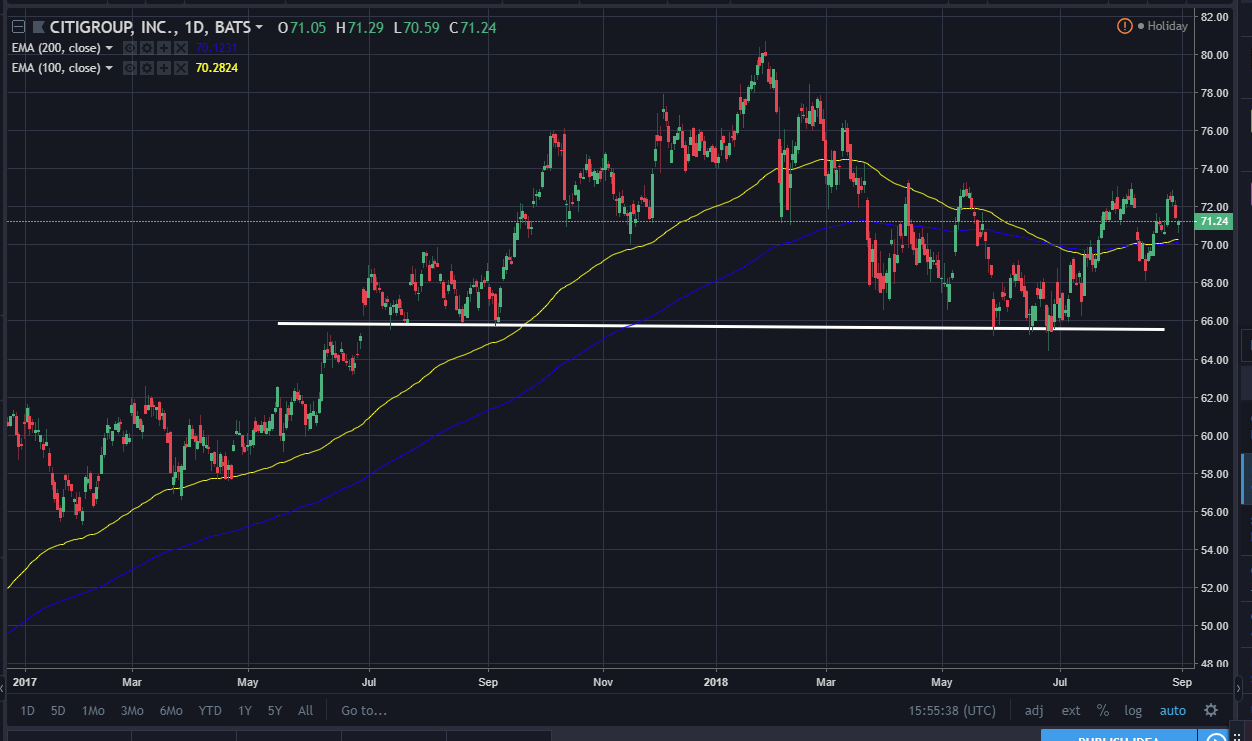Click the plus icon on EMA 100 row
The image size is (1252, 741).
tap(163, 68)
